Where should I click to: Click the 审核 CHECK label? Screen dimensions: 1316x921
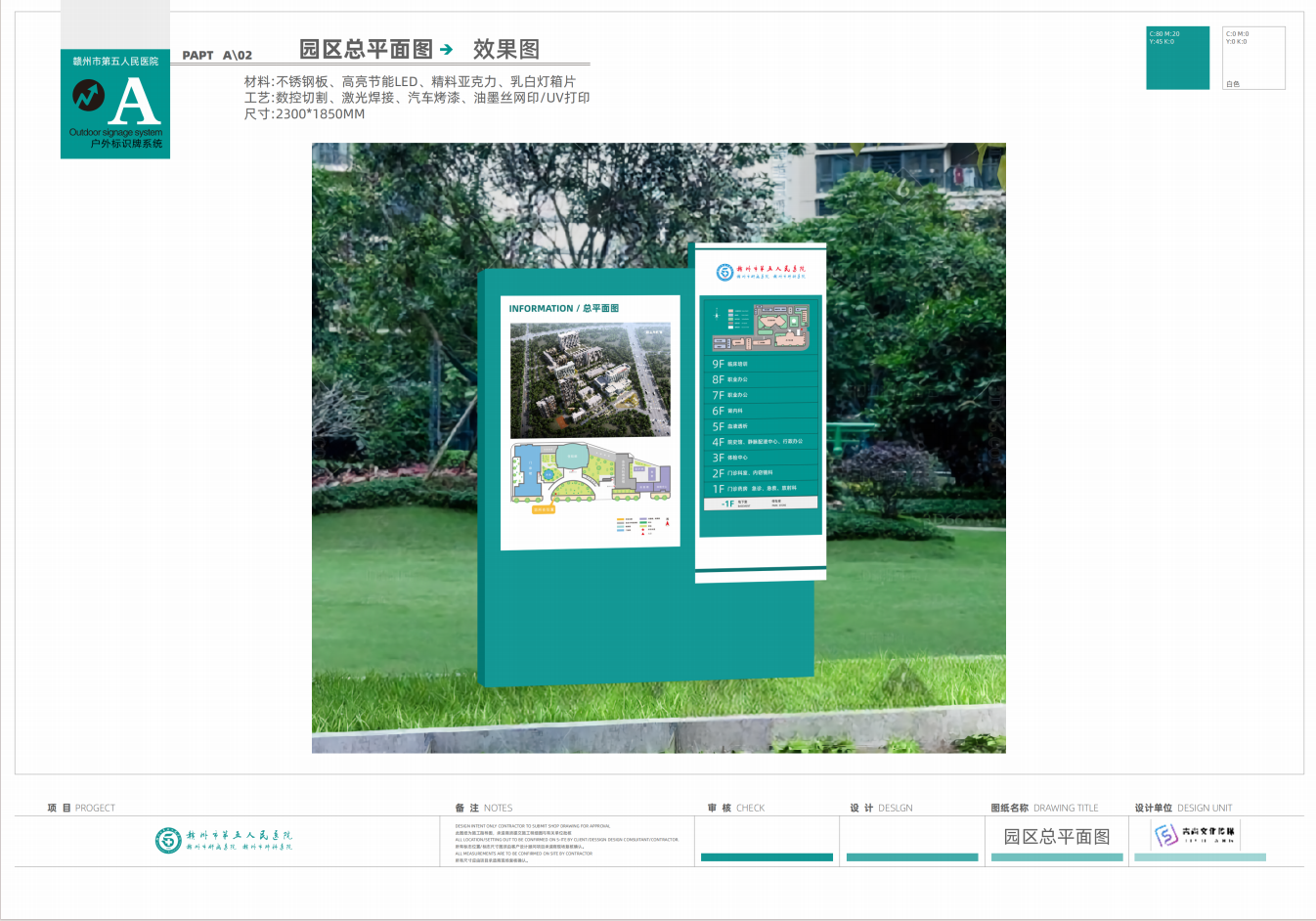(x=736, y=808)
